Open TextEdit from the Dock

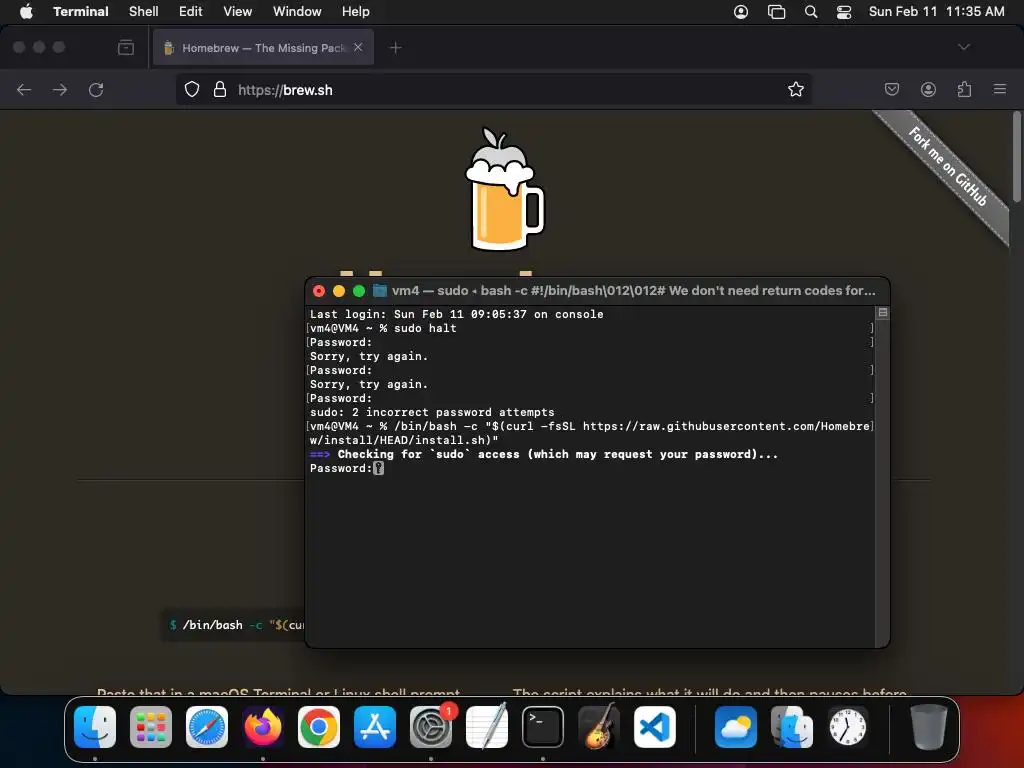pyautogui.click(x=487, y=727)
